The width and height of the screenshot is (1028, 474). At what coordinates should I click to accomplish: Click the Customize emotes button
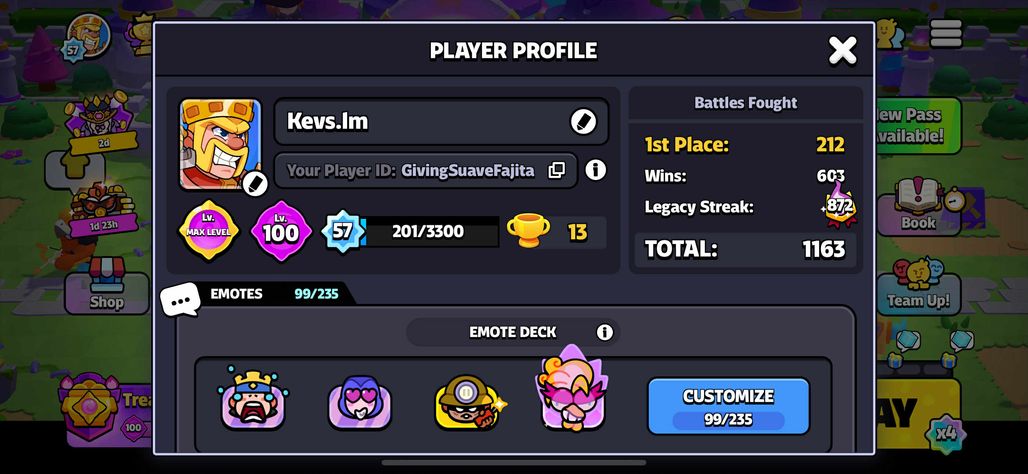(x=728, y=406)
